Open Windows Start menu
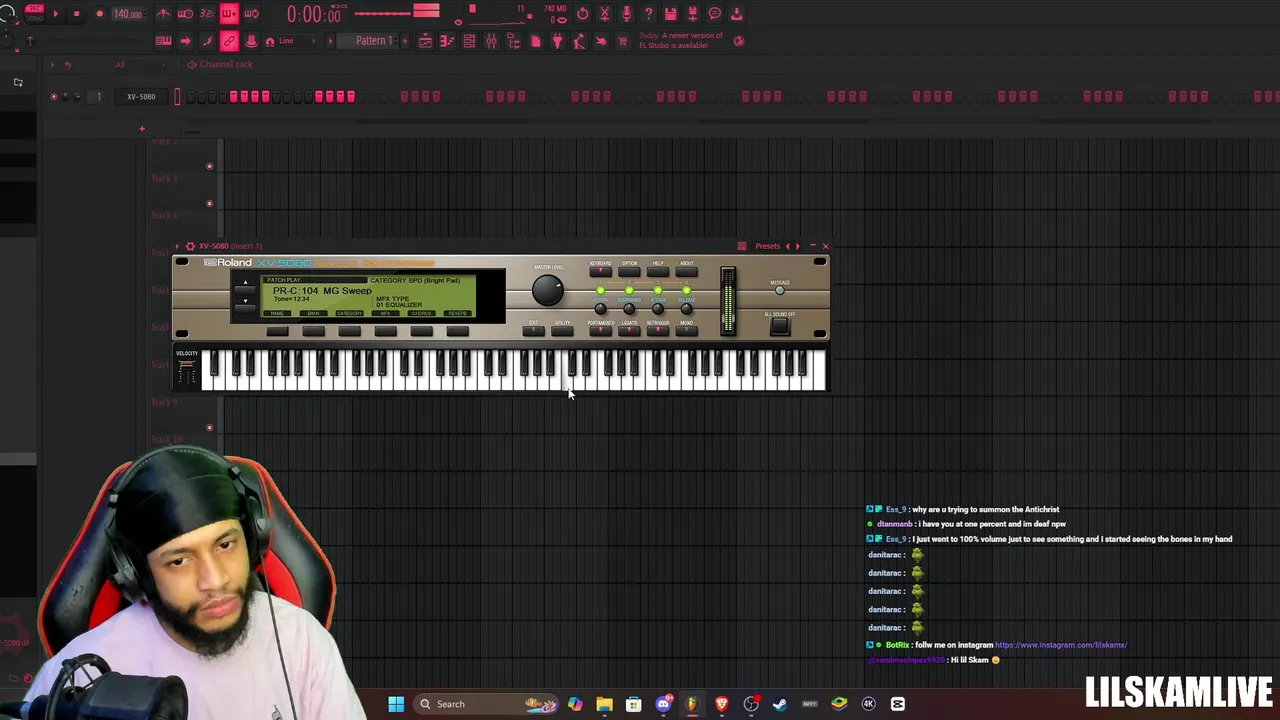The height and width of the screenshot is (720, 1280). (x=396, y=704)
